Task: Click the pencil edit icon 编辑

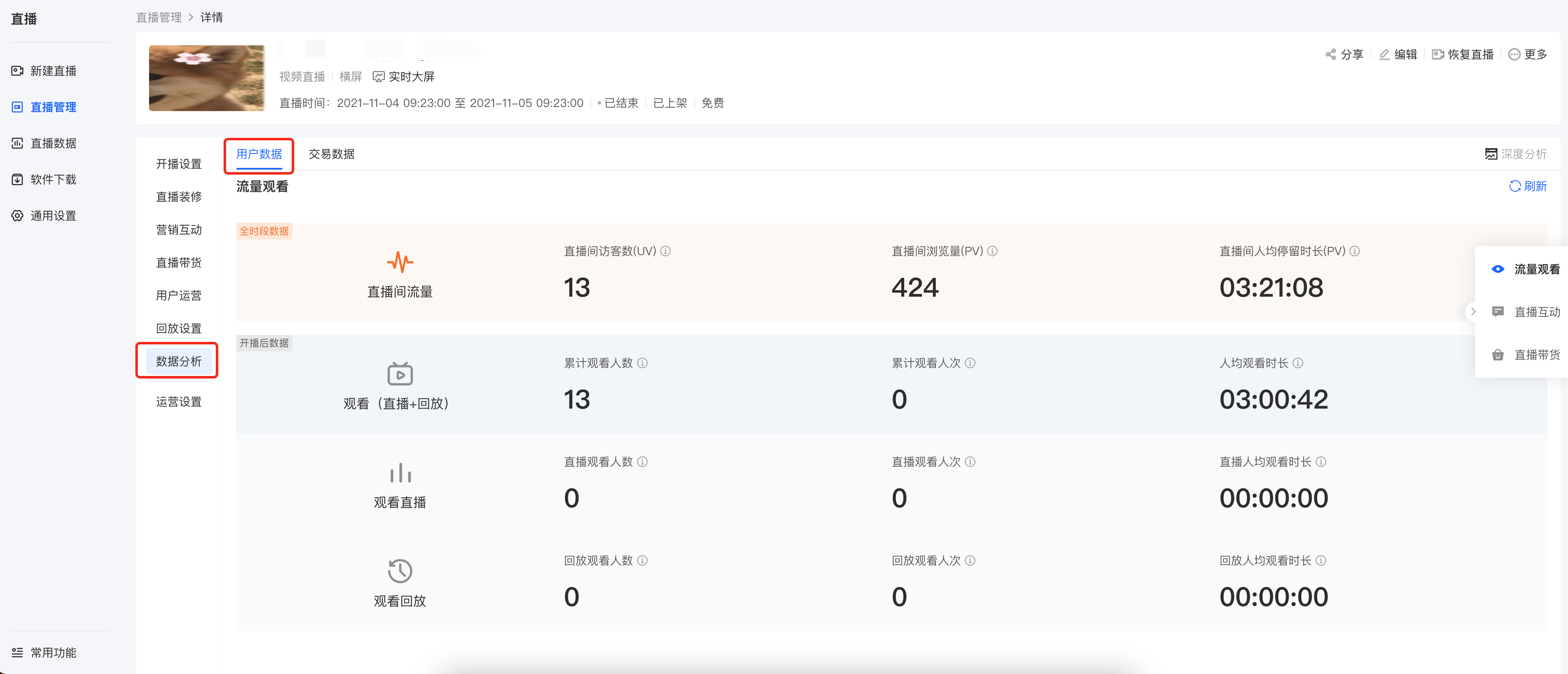Action: click(x=1384, y=55)
